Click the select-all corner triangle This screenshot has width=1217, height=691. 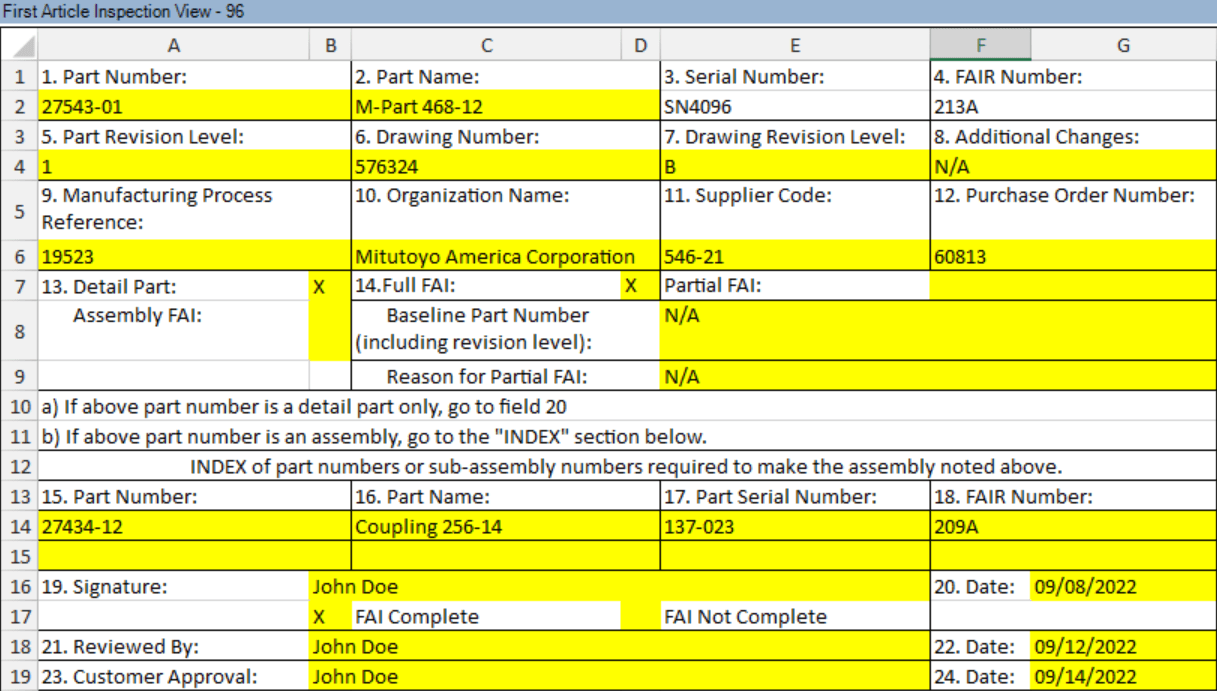click(x=19, y=45)
